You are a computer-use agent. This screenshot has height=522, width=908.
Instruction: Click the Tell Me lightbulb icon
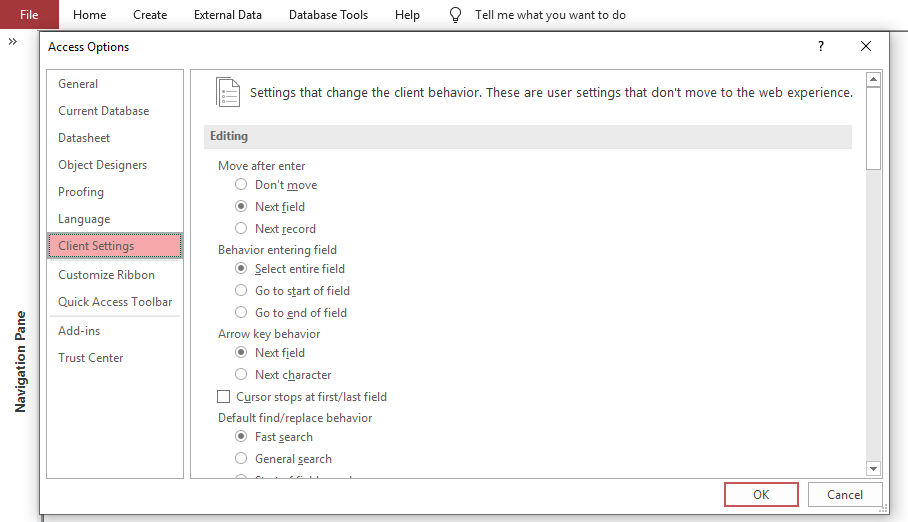tap(456, 15)
